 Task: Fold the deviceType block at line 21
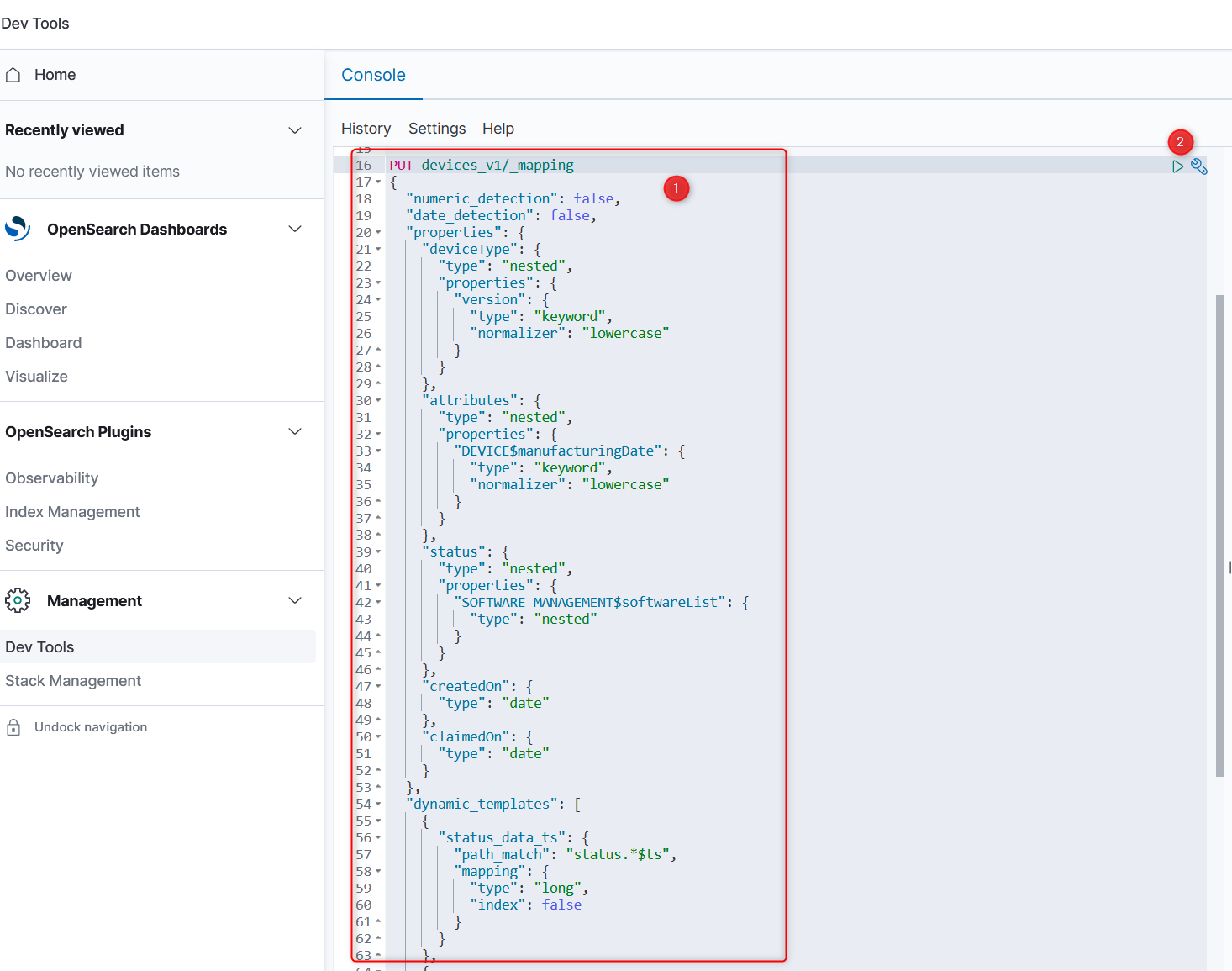coord(378,249)
